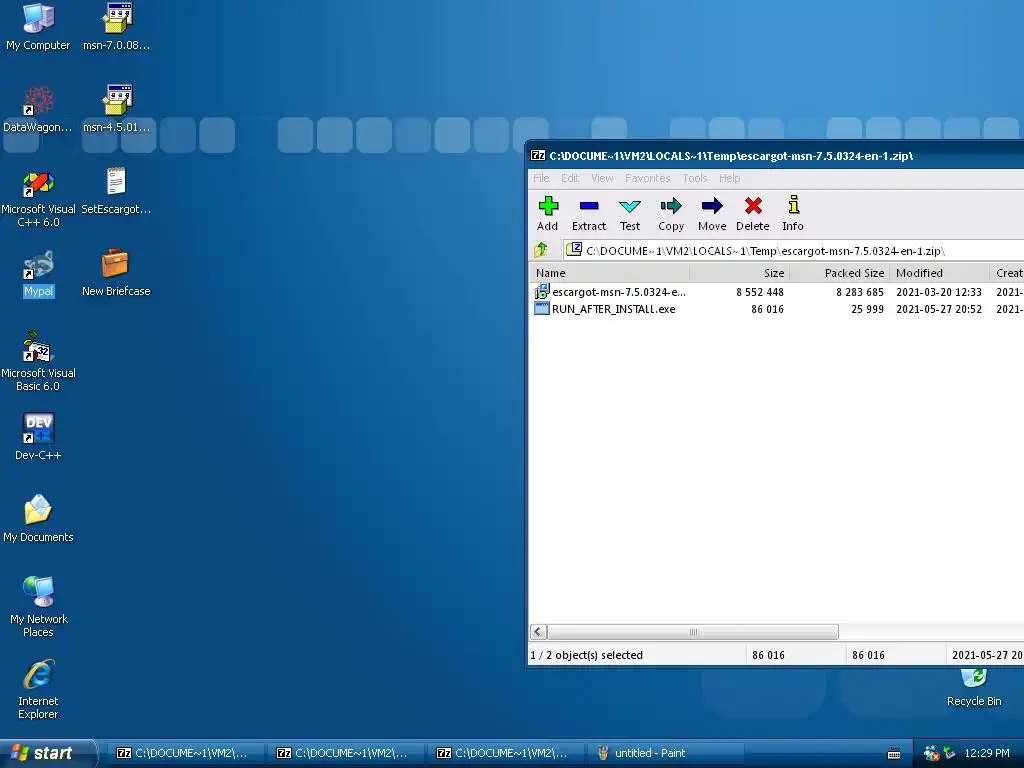Select the SetEscargot text file icon
Screen dimensions: 1024x768
tap(116, 191)
